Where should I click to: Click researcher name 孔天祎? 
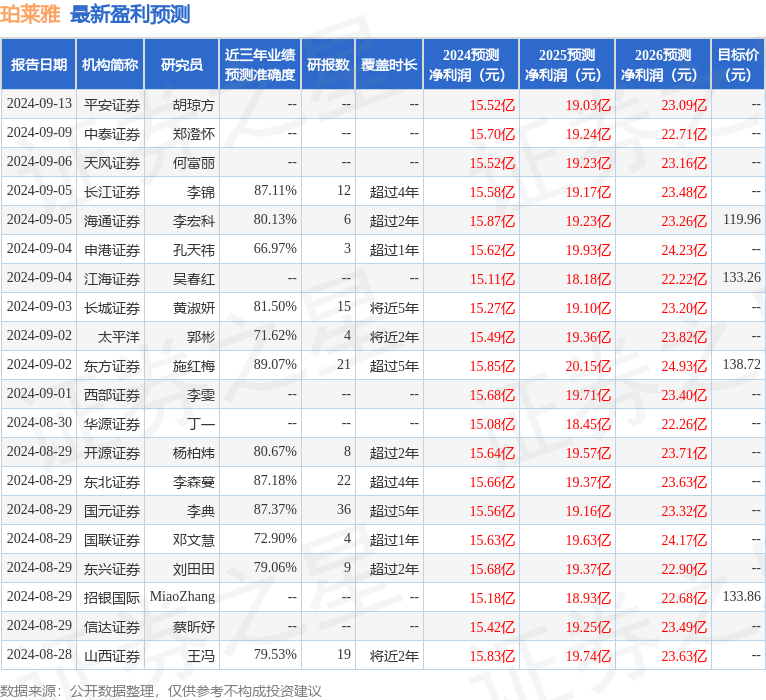(193, 250)
